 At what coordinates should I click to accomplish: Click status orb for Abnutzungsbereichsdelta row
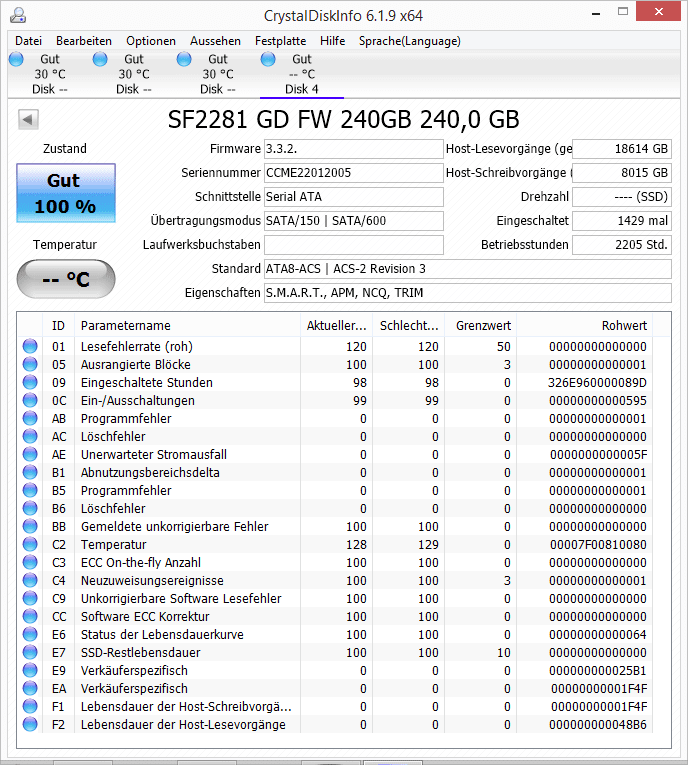[x=30, y=472]
